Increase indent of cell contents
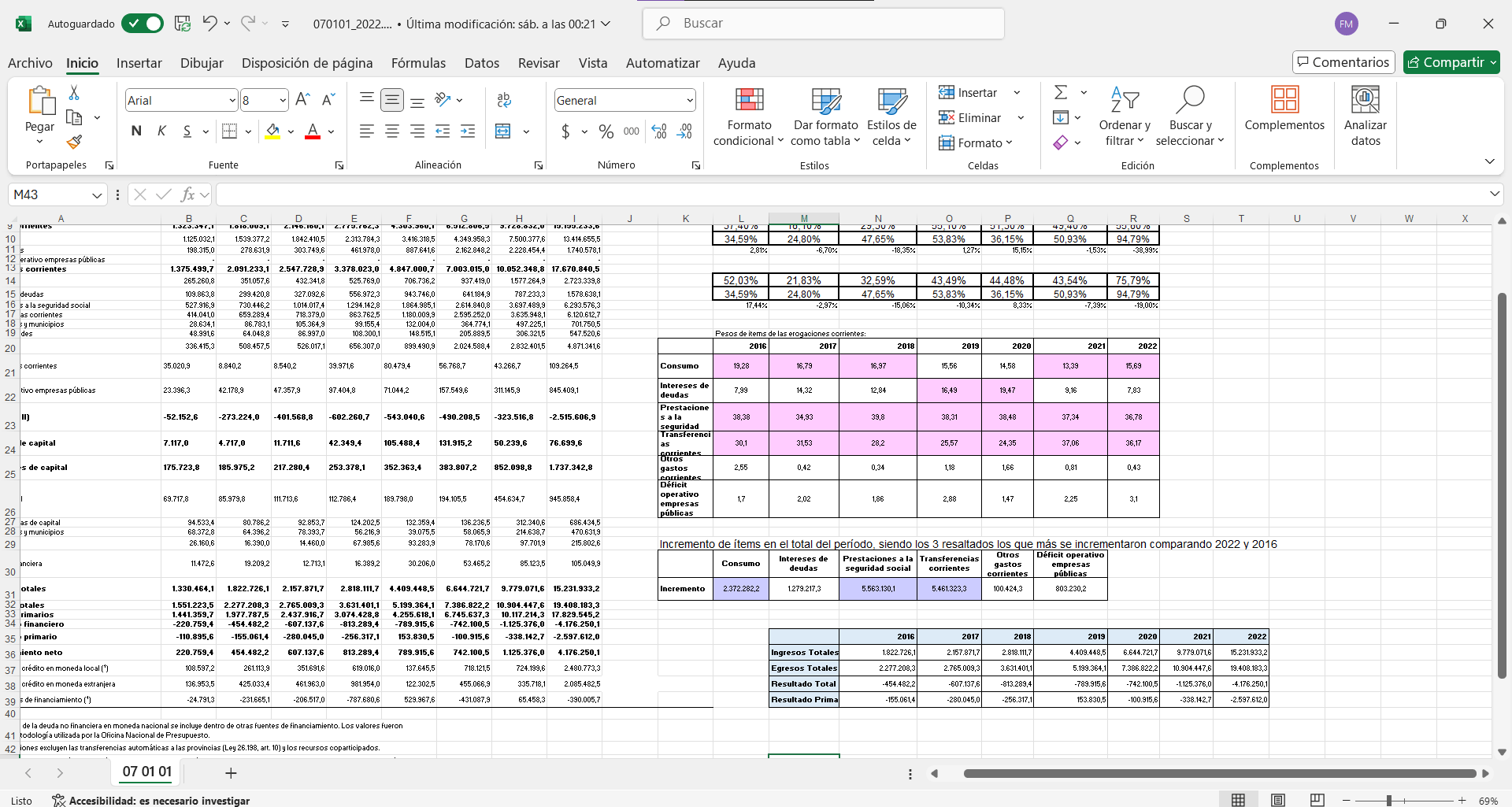The width and height of the screenshot is (1512, 807). tap(468, 131)
